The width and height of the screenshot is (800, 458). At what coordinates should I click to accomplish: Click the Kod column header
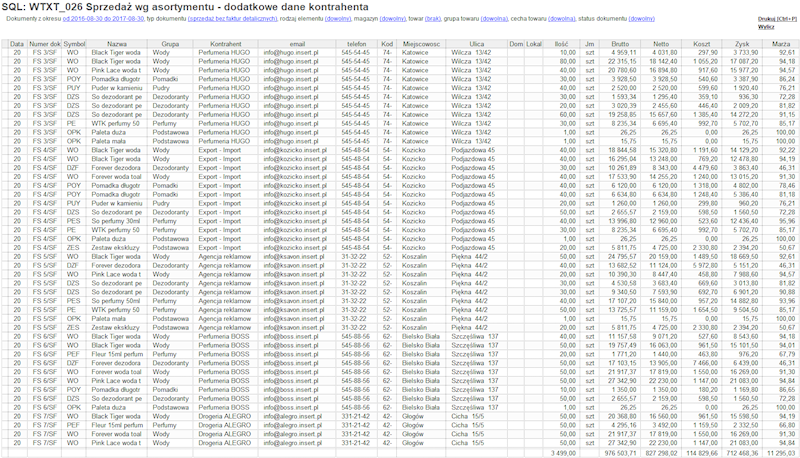(x=387, y=44)
